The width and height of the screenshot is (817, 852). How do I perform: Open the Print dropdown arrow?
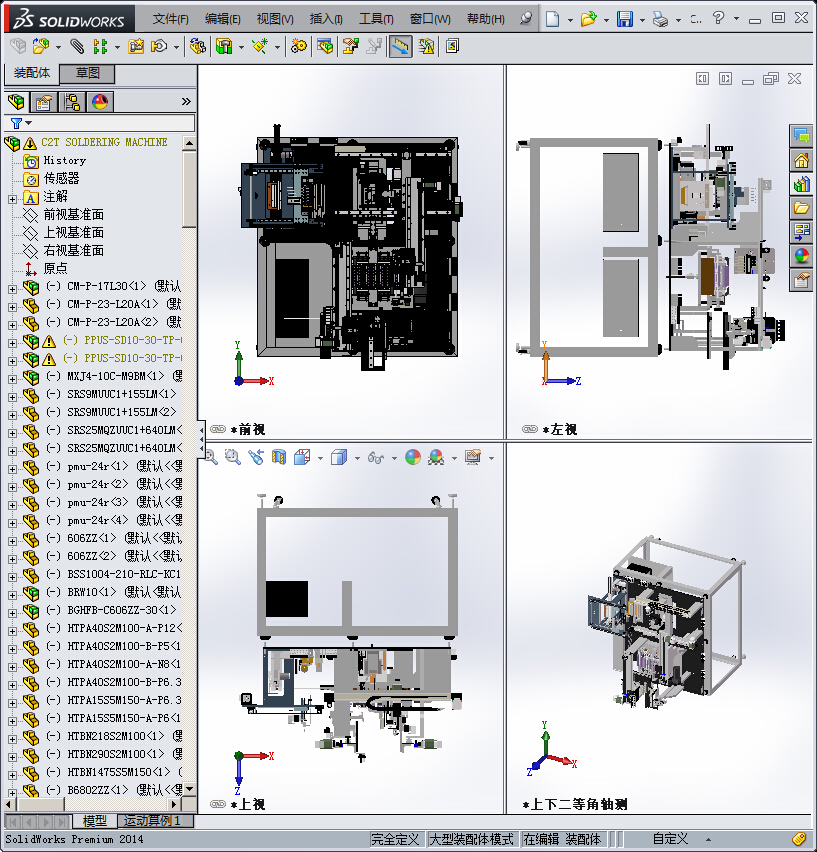point(678,20)
